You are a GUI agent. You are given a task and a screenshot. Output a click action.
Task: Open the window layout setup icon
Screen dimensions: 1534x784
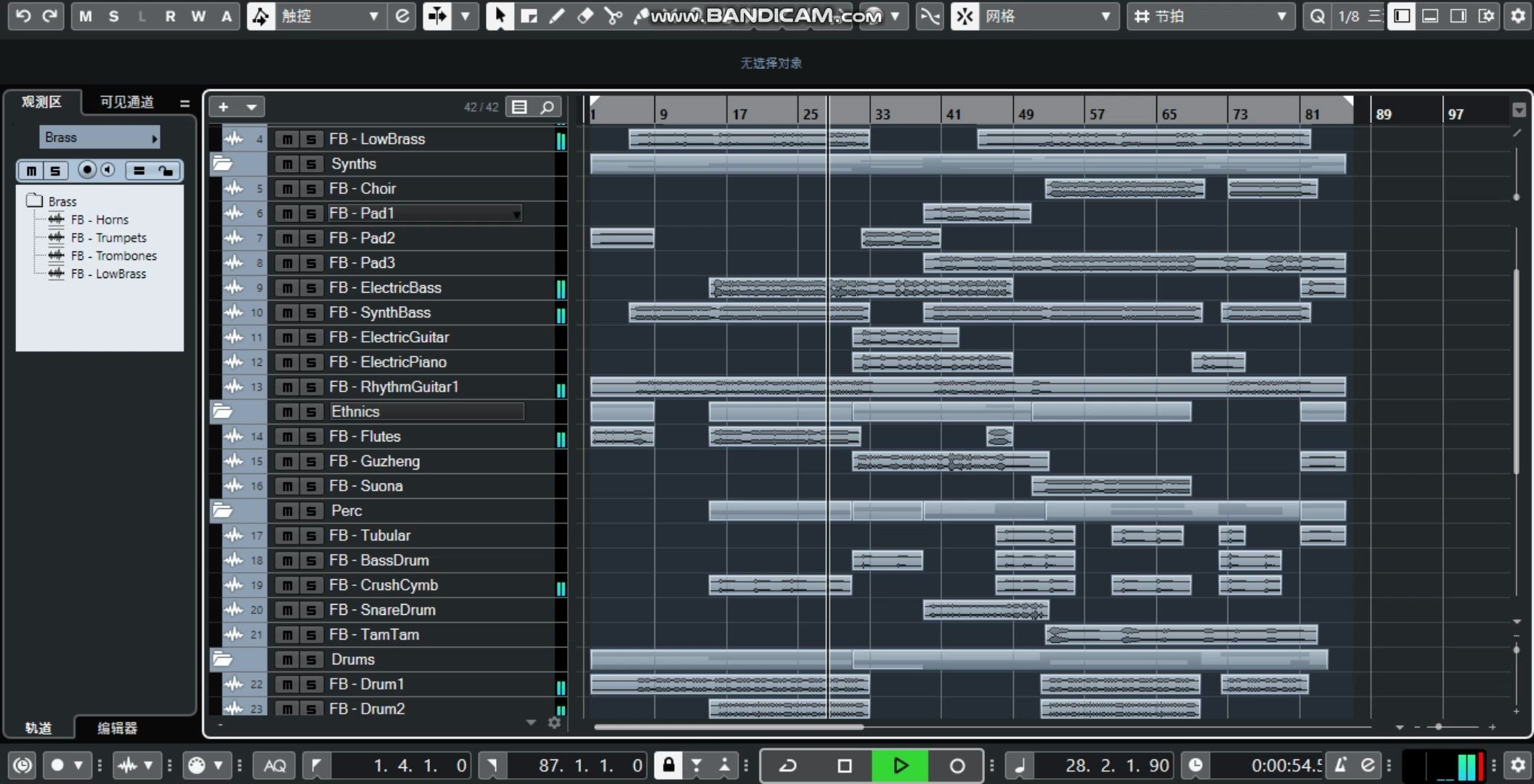[x=1486, y=16]
